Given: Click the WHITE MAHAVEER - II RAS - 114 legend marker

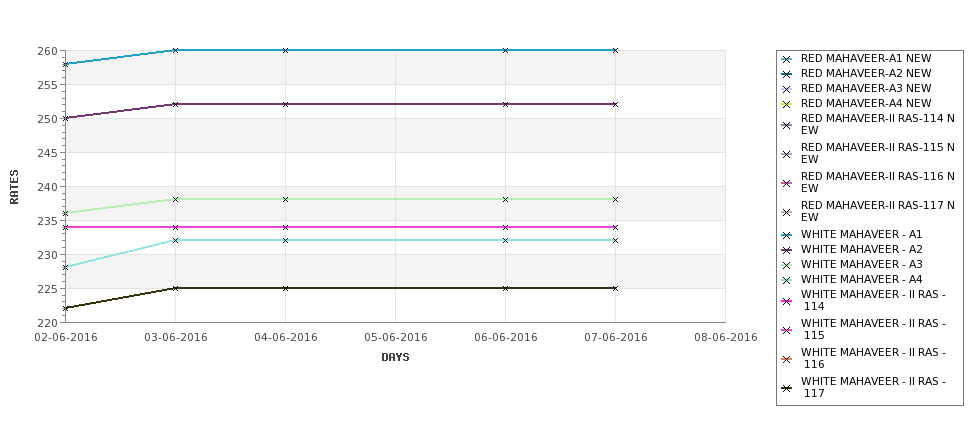Looking at the screenshot, I should point(787,301).
